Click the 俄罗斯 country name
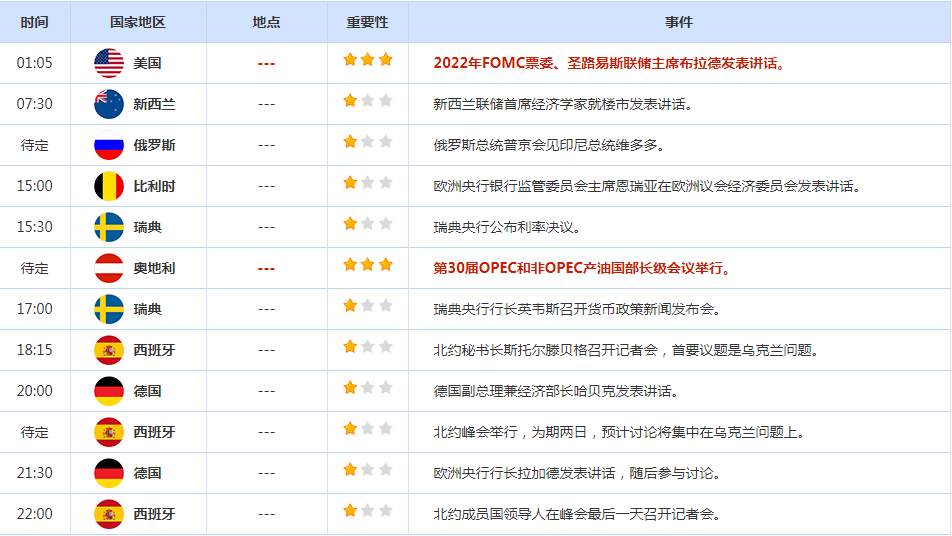 154,145
